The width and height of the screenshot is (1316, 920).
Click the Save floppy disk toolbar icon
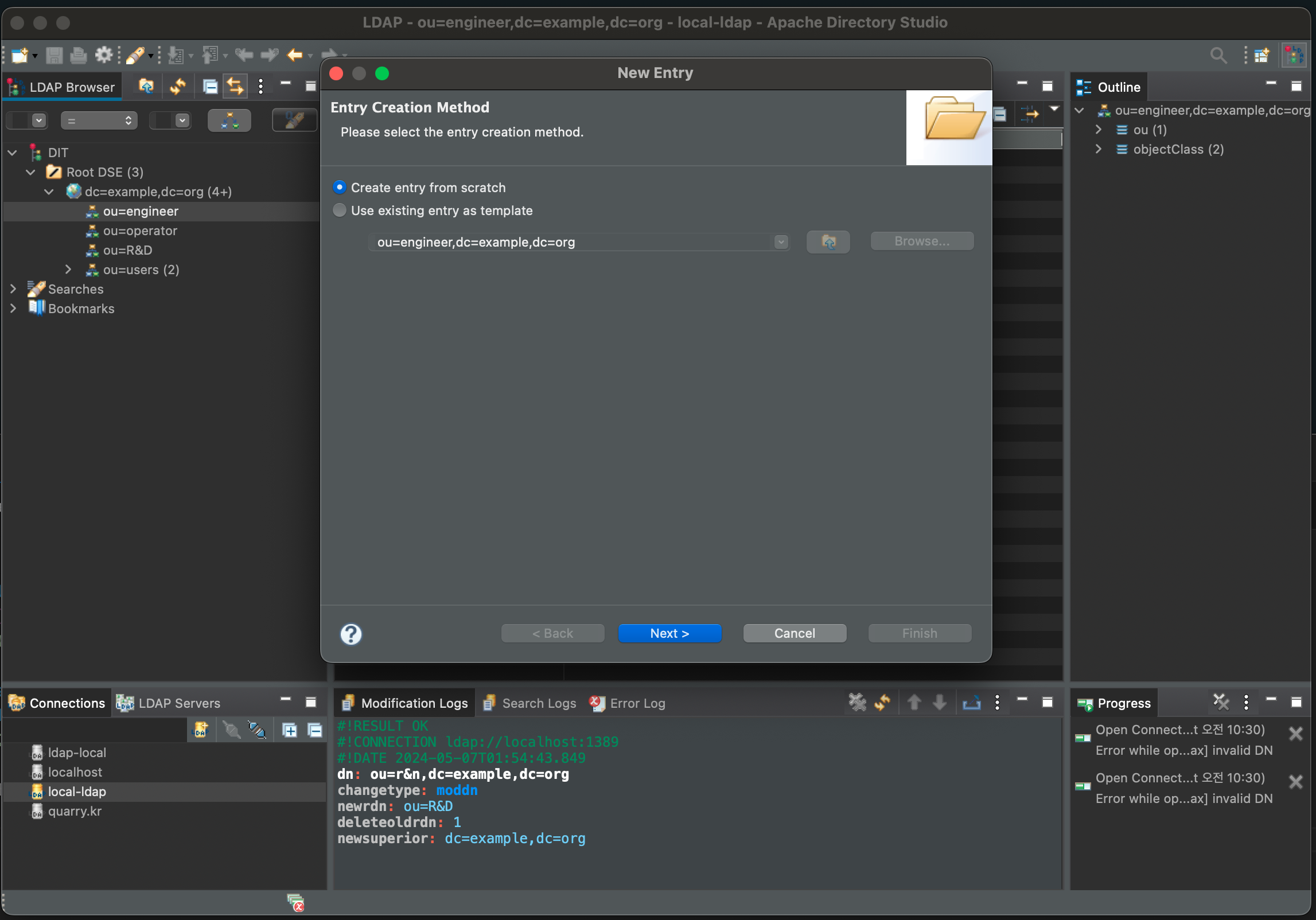click(x=54, y=56)
